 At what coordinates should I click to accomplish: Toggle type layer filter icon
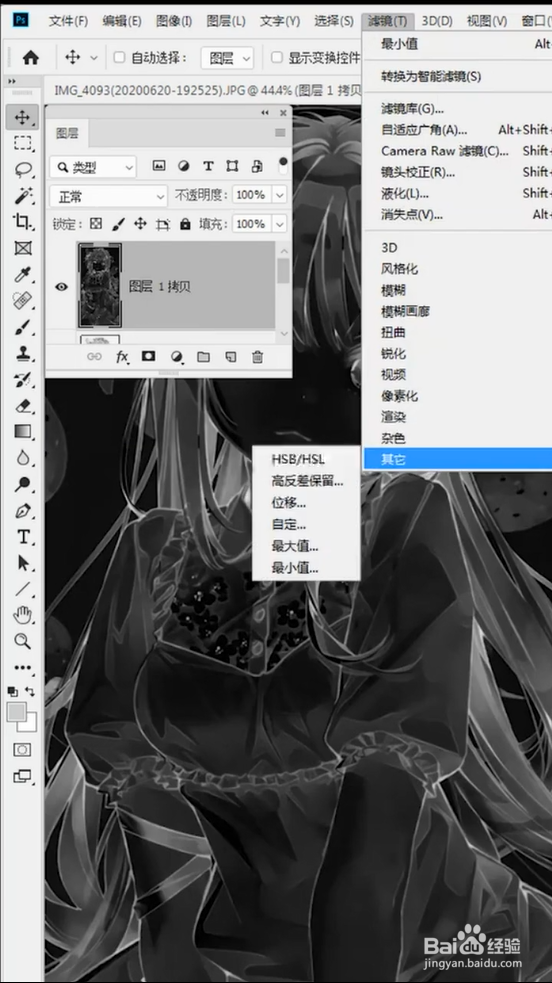coord(208,166)
